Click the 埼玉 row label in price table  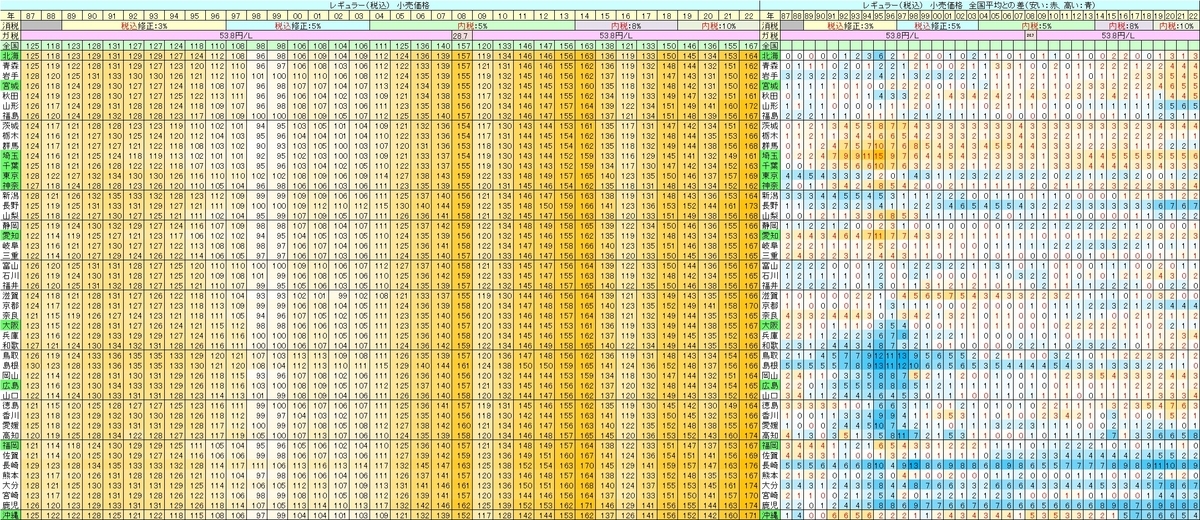[11, 156]
